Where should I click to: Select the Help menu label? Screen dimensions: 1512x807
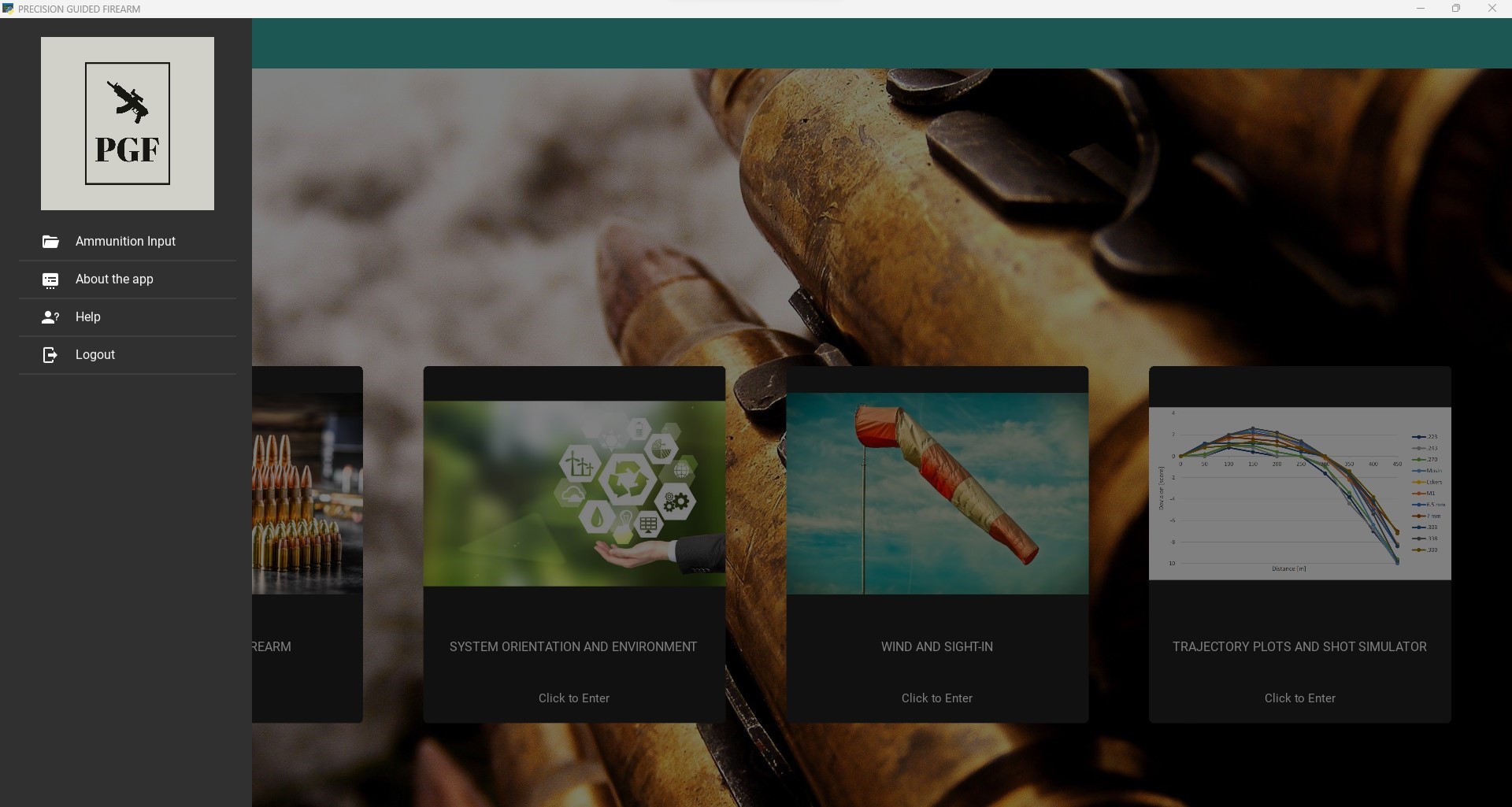point(88,317)
